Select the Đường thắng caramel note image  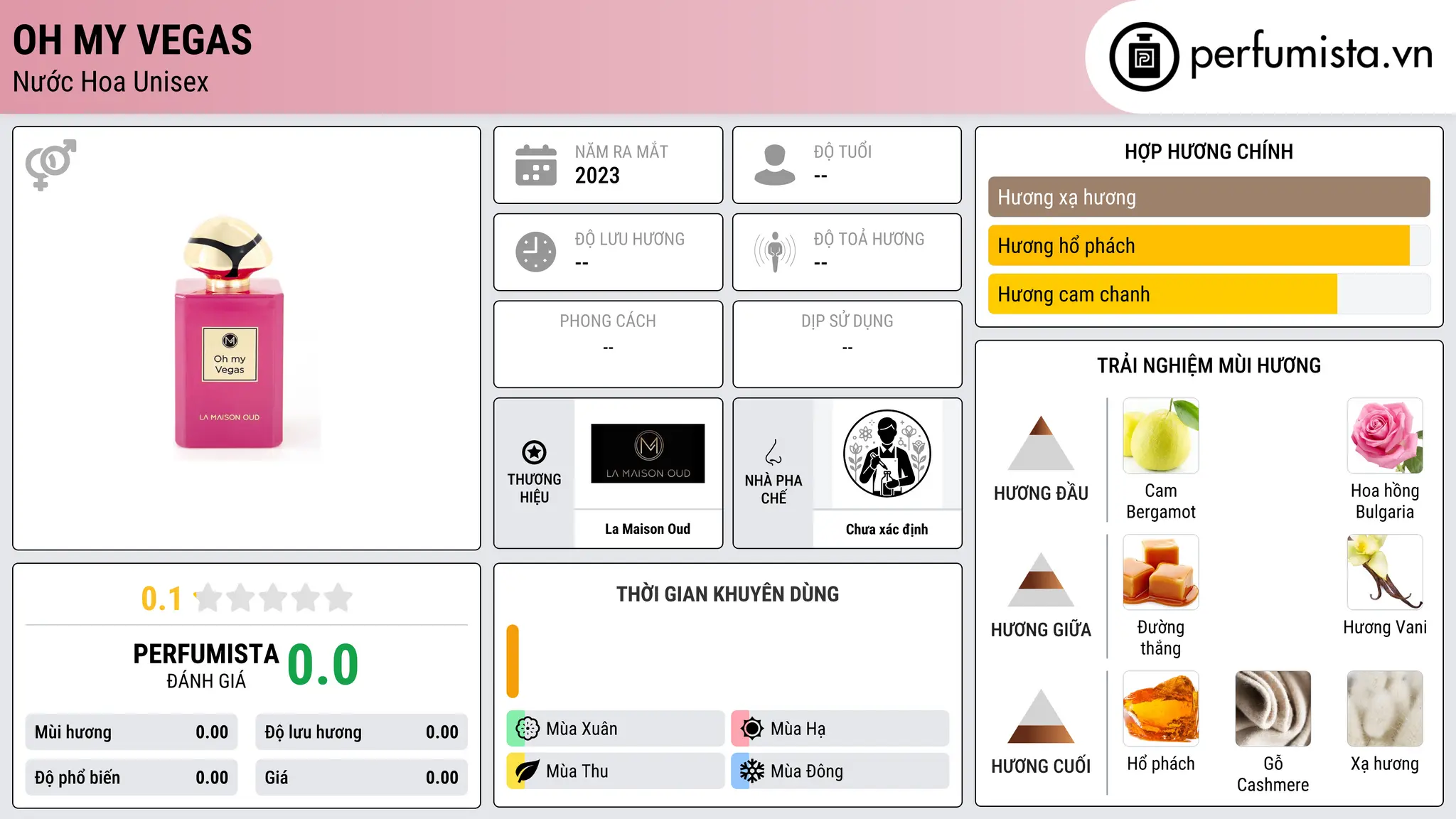[x=1160, y=572]
